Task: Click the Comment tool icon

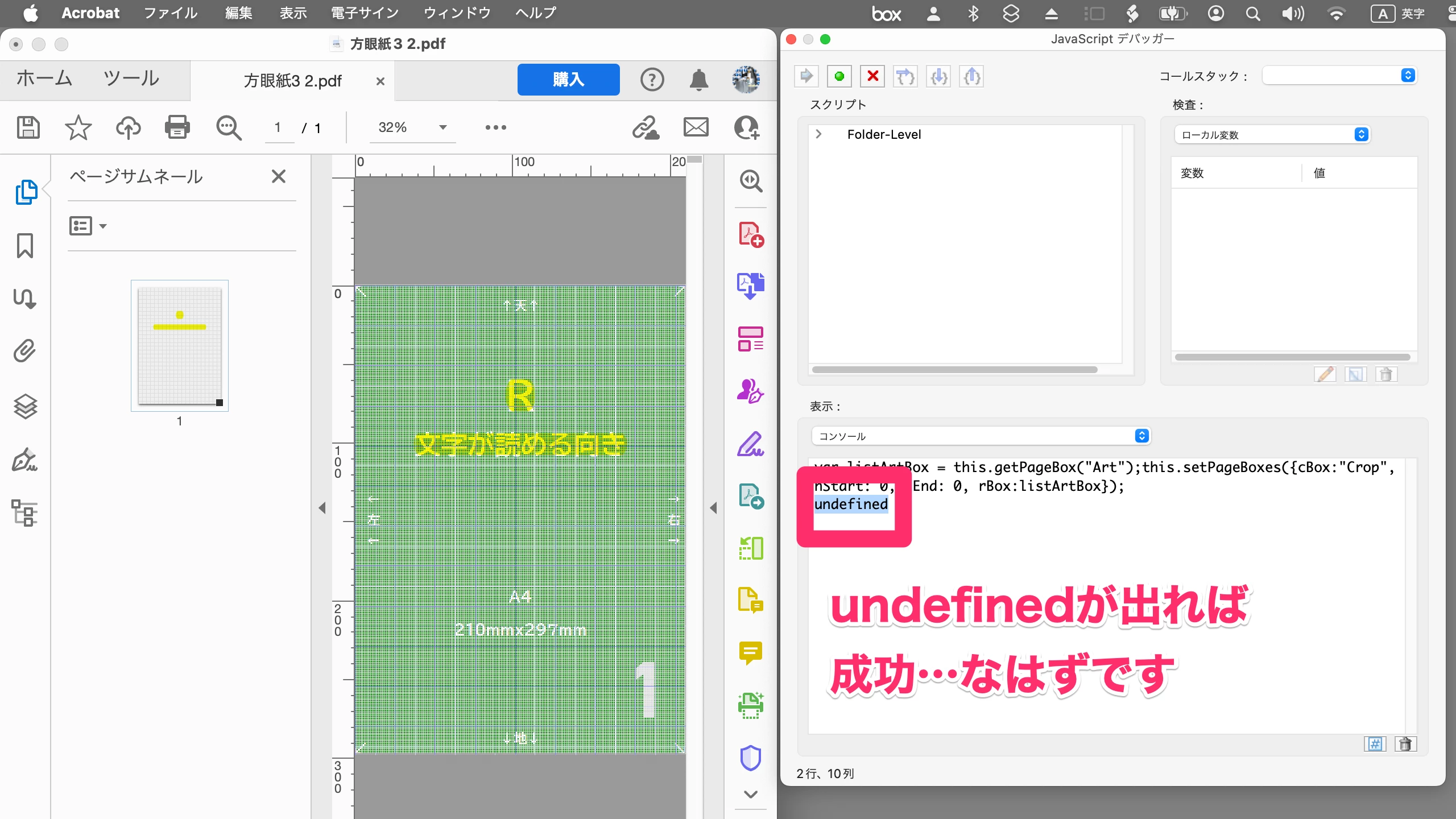Action: coord(751,653)
